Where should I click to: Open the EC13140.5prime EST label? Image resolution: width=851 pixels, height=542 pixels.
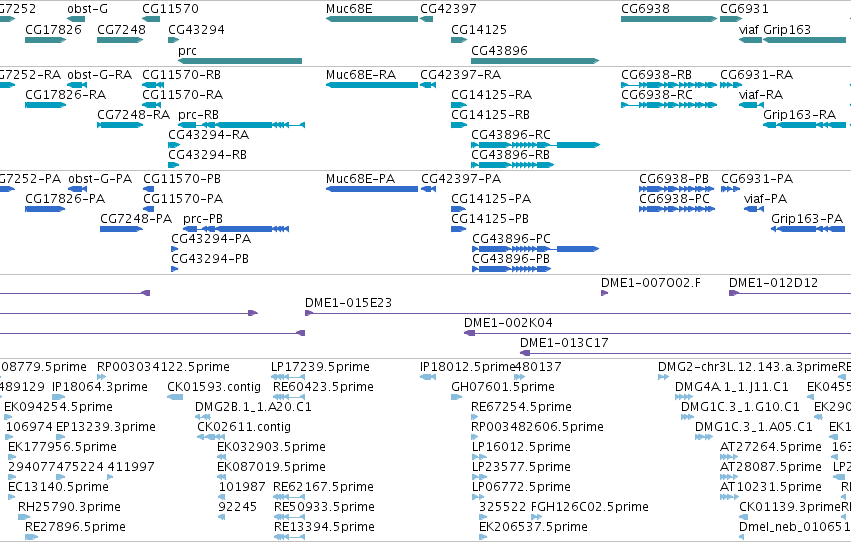point(58,487)
